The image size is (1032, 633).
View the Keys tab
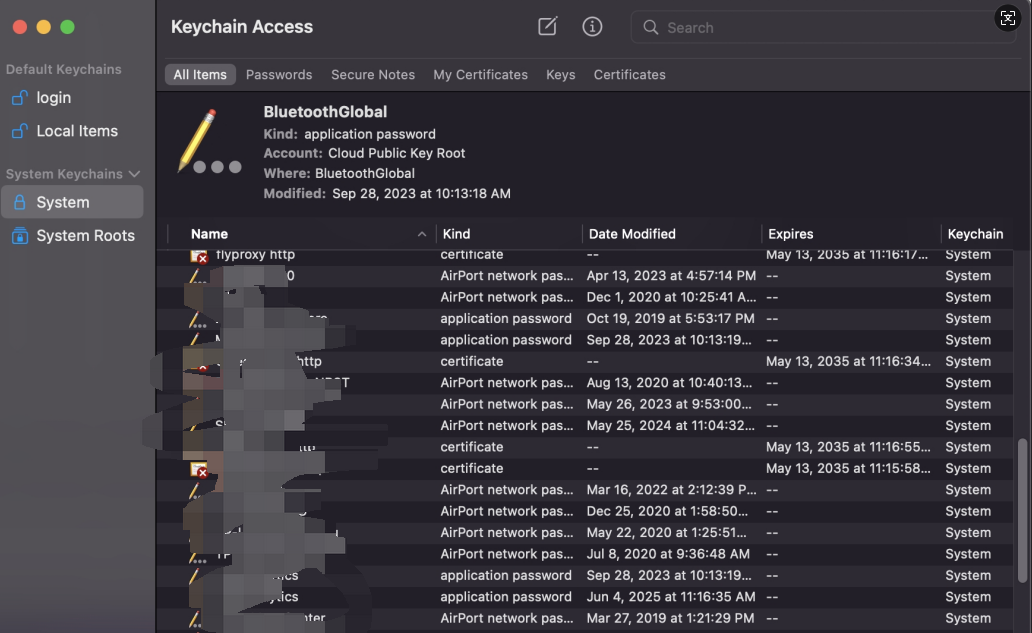561,74
